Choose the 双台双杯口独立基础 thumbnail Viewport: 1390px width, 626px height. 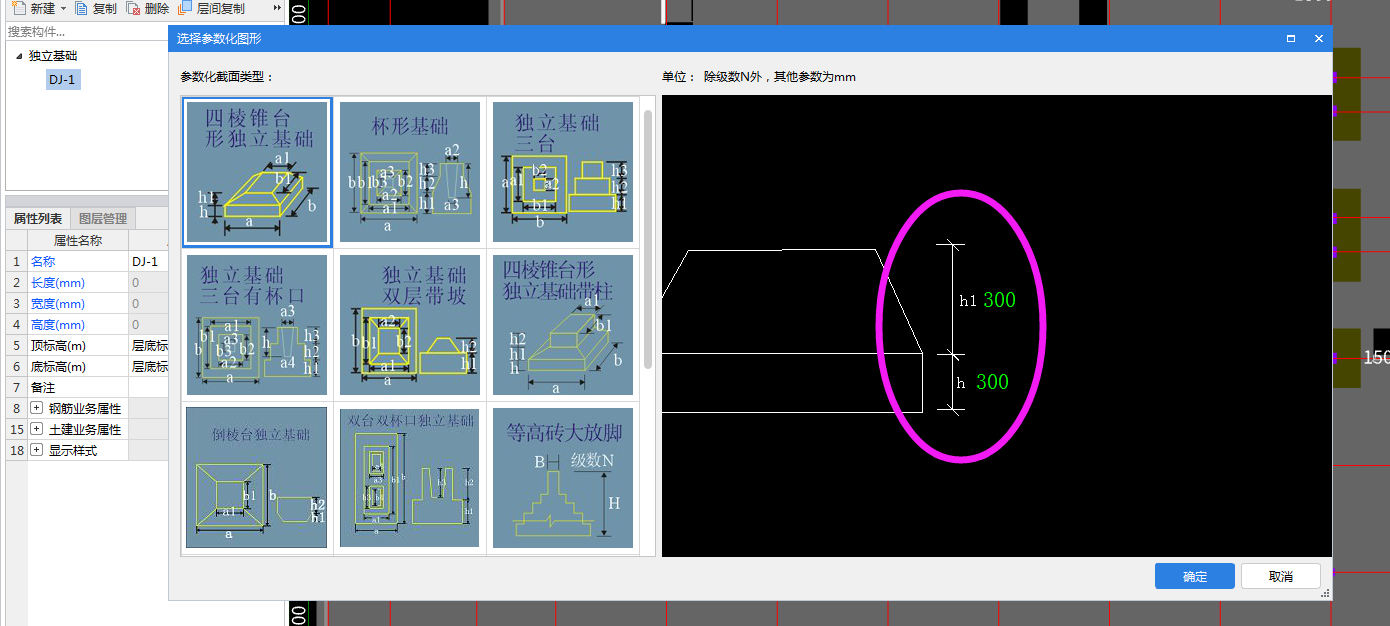[x=410, y=478]
